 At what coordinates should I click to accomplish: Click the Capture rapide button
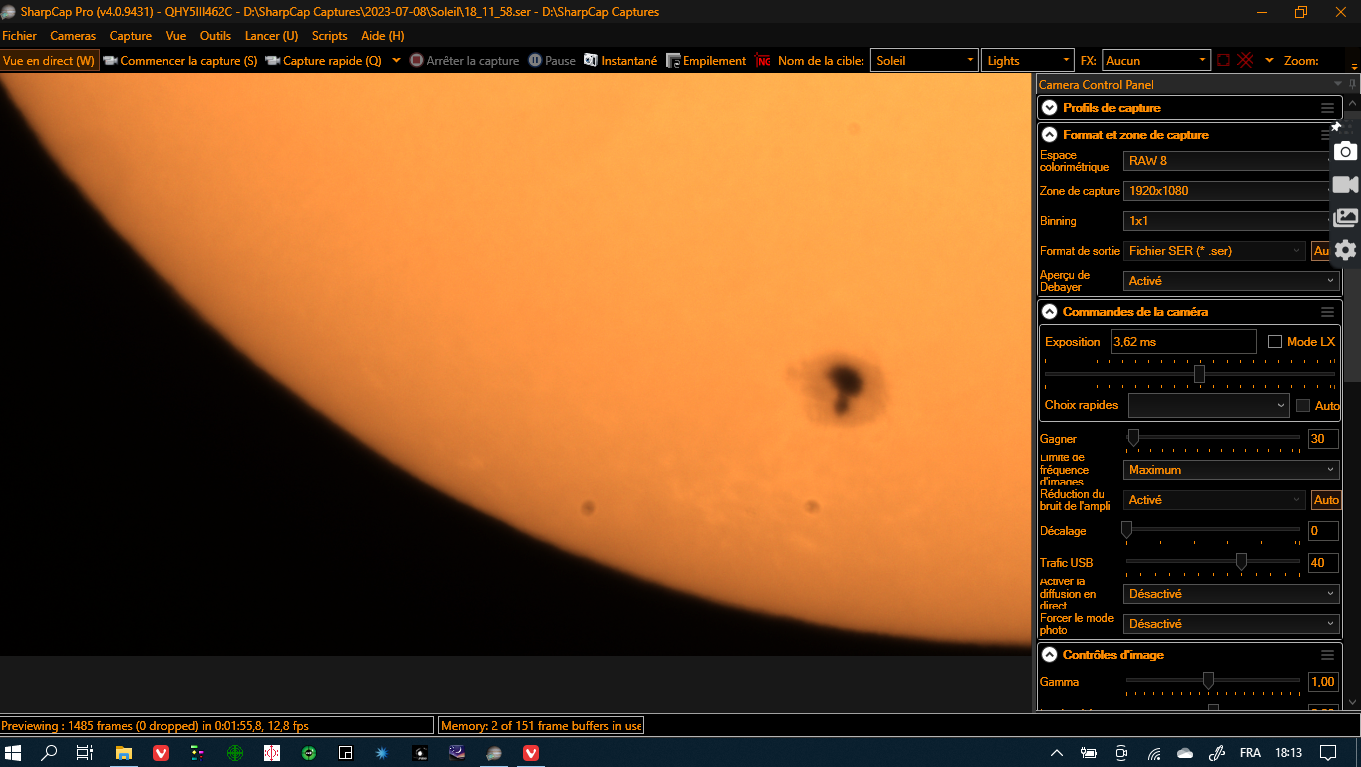(323, 61)
